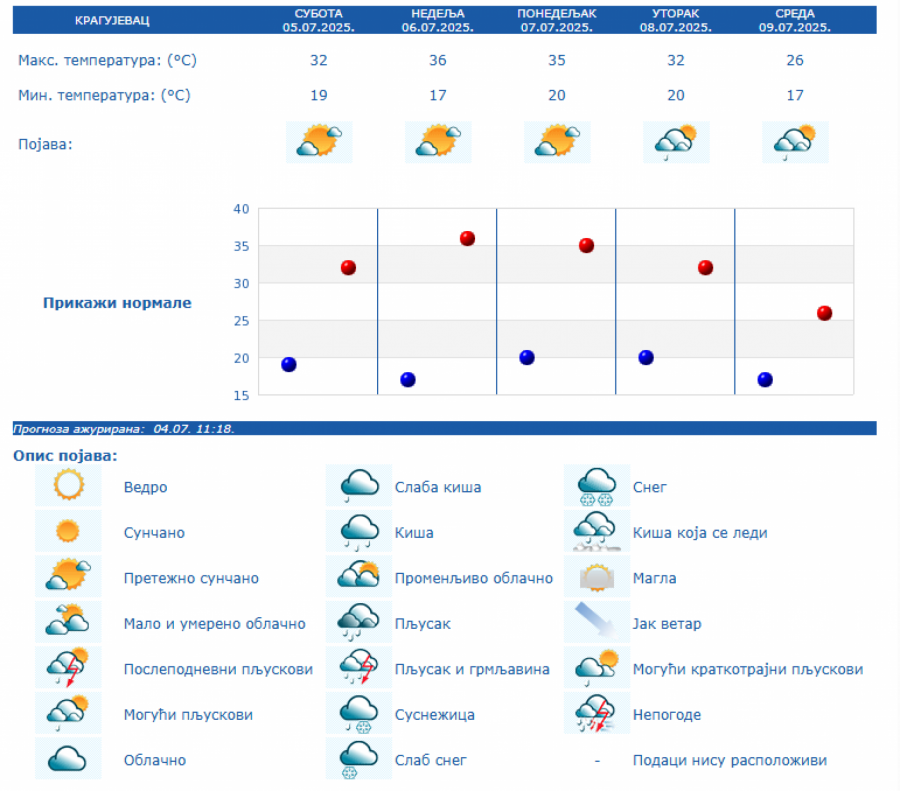Click Tuesday 08.07.2025 forecast weather icon

[676, 141]
